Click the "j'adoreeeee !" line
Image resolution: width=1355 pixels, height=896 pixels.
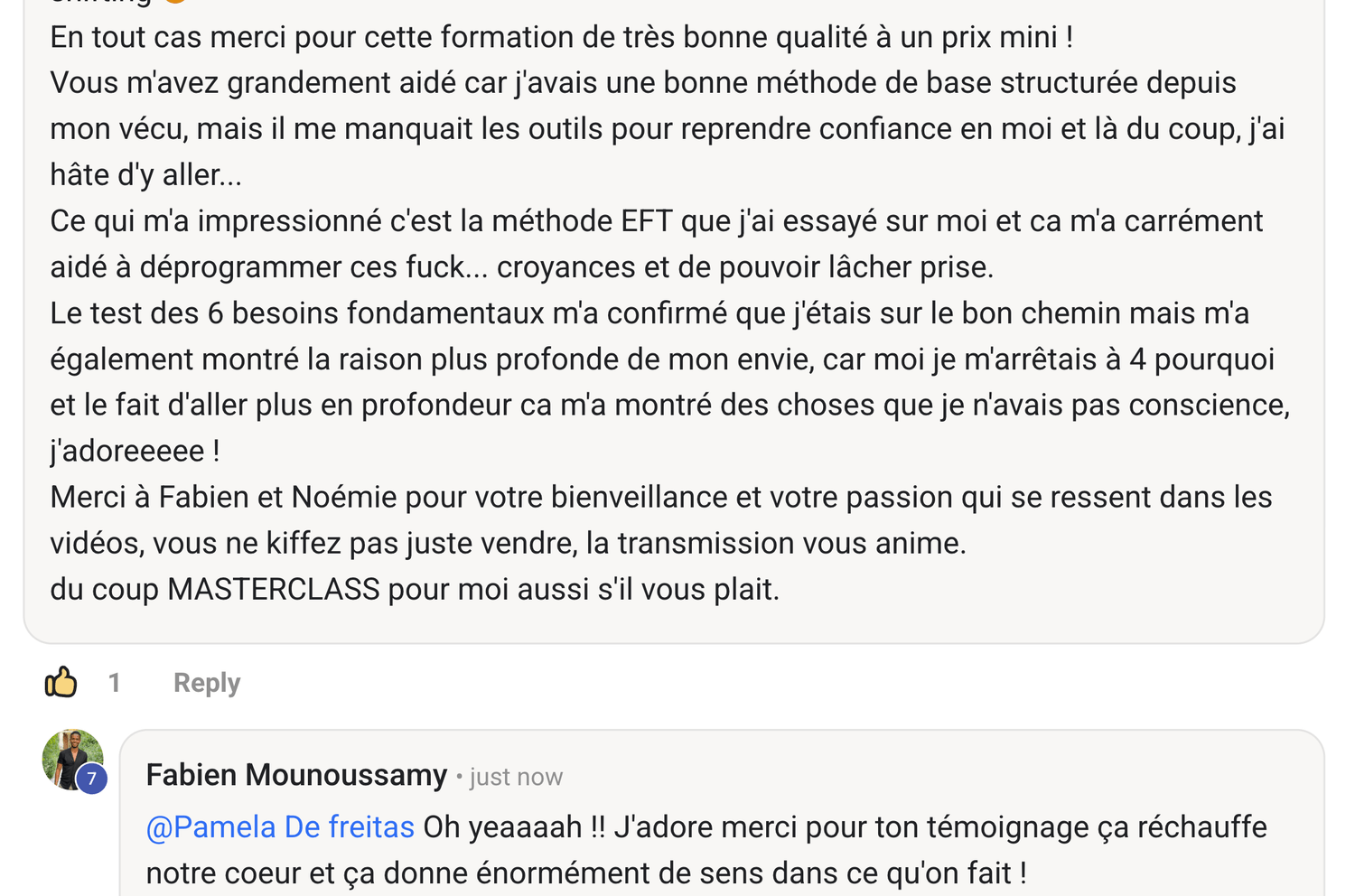[135, 452]
